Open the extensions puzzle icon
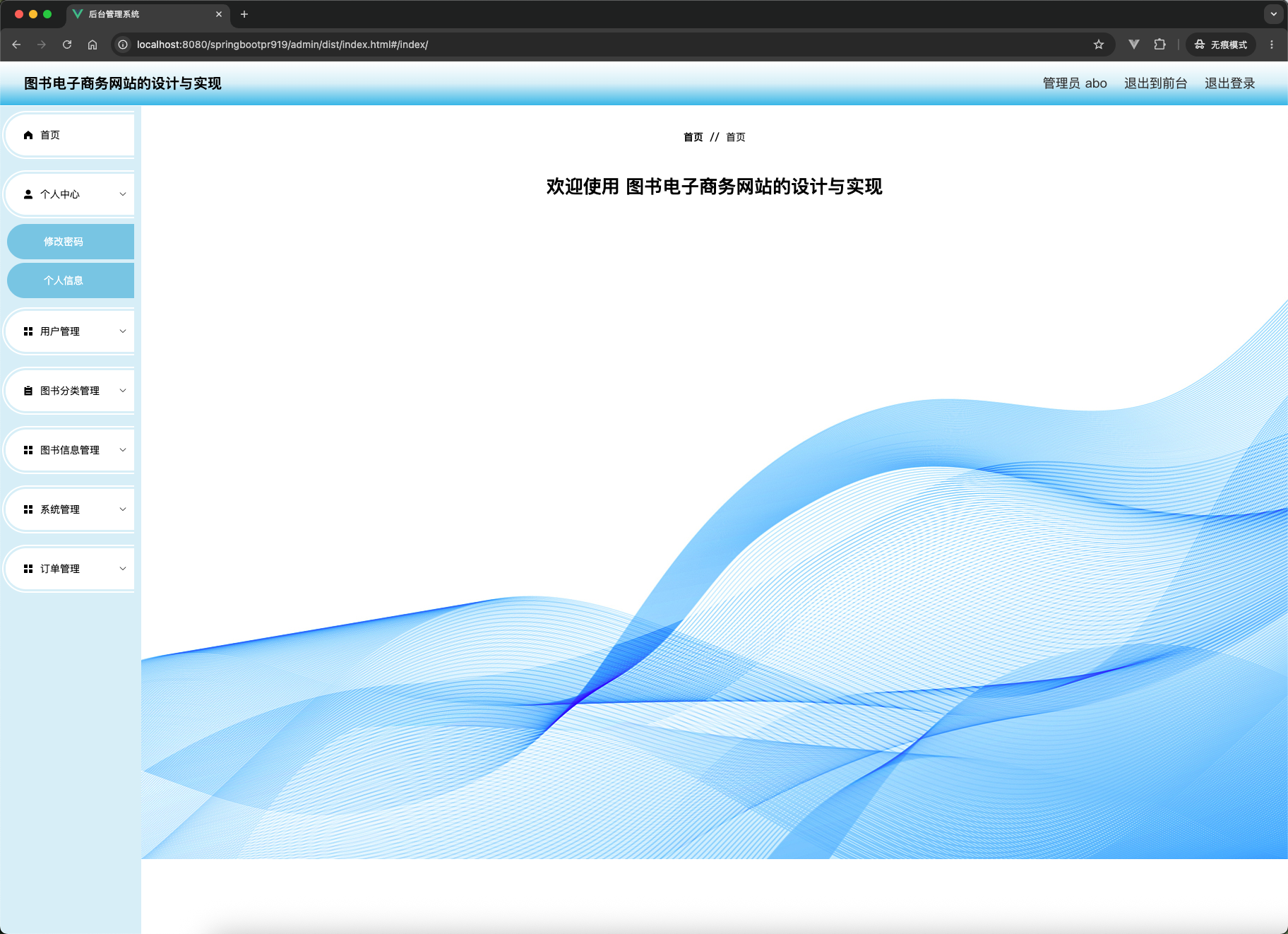The height and width of the screenshot is (934, 1288). (x=1159, y=45)
